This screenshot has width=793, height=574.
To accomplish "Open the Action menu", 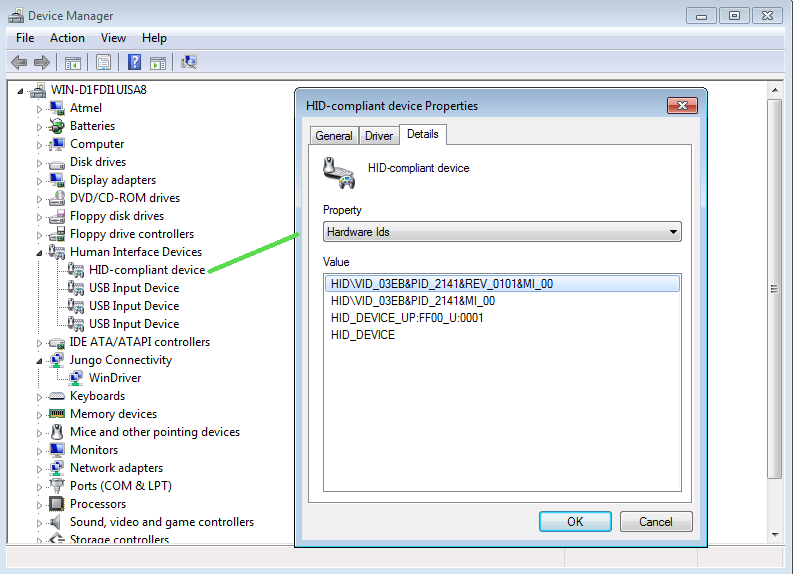I will (x=67, y=38).
